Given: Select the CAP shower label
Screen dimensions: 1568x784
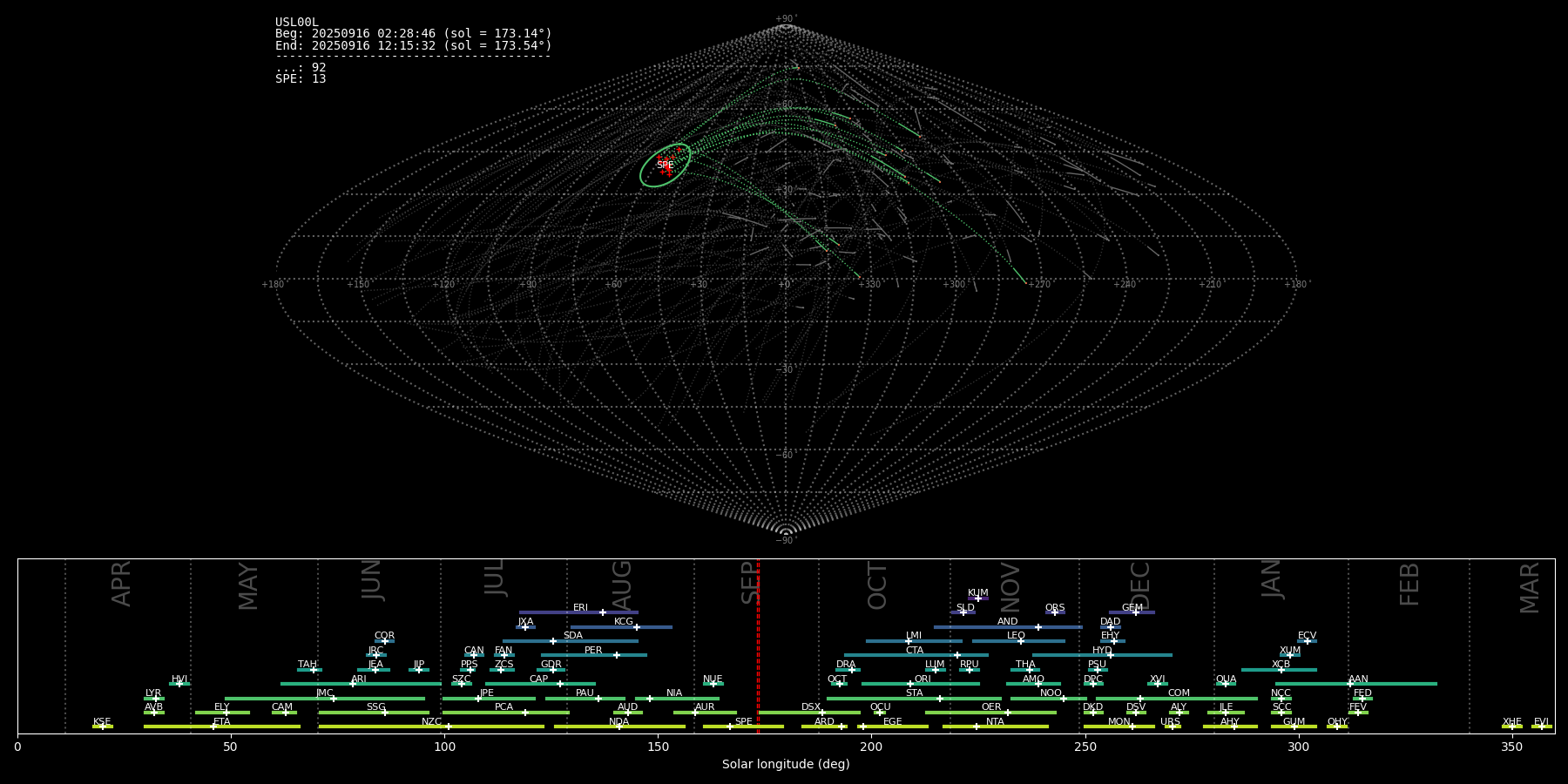Looking at the screenshot, I should click(539, 679).
